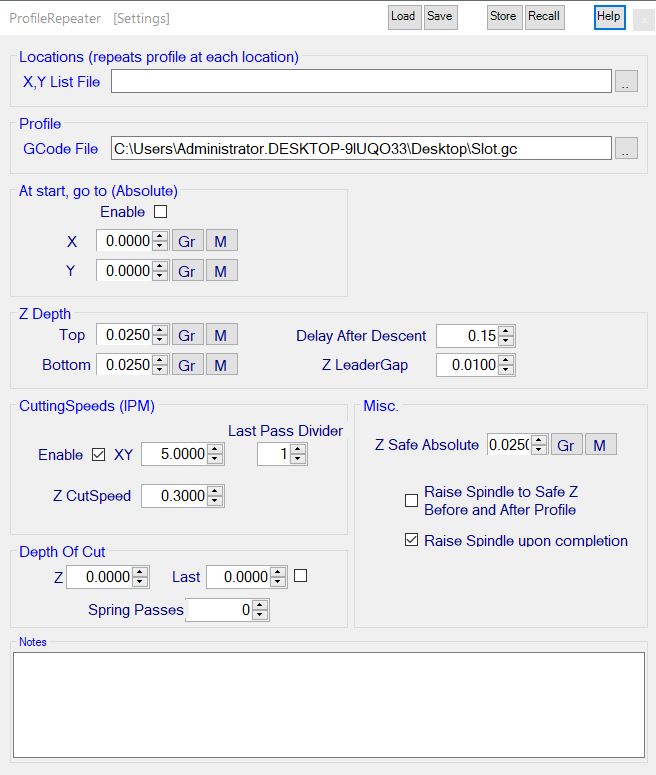Click Gr button for Z Depth Top
This screenshot has width=656, height=775.
coord(187,335)
